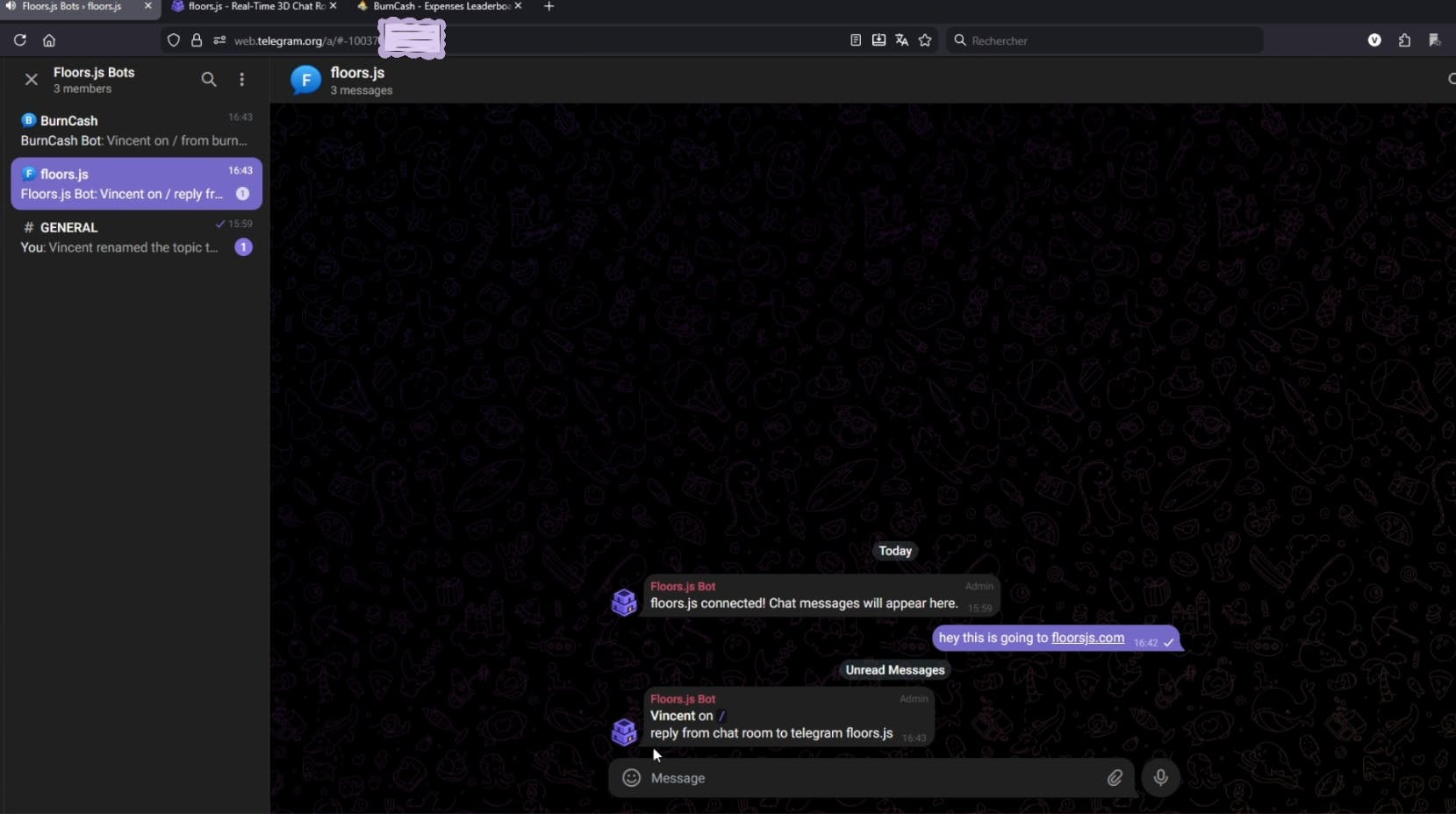Open browser extensions puzzle icon
Image resolution: width=1456 pixels, height=814 pixels.
click(x=1404, y=40)
